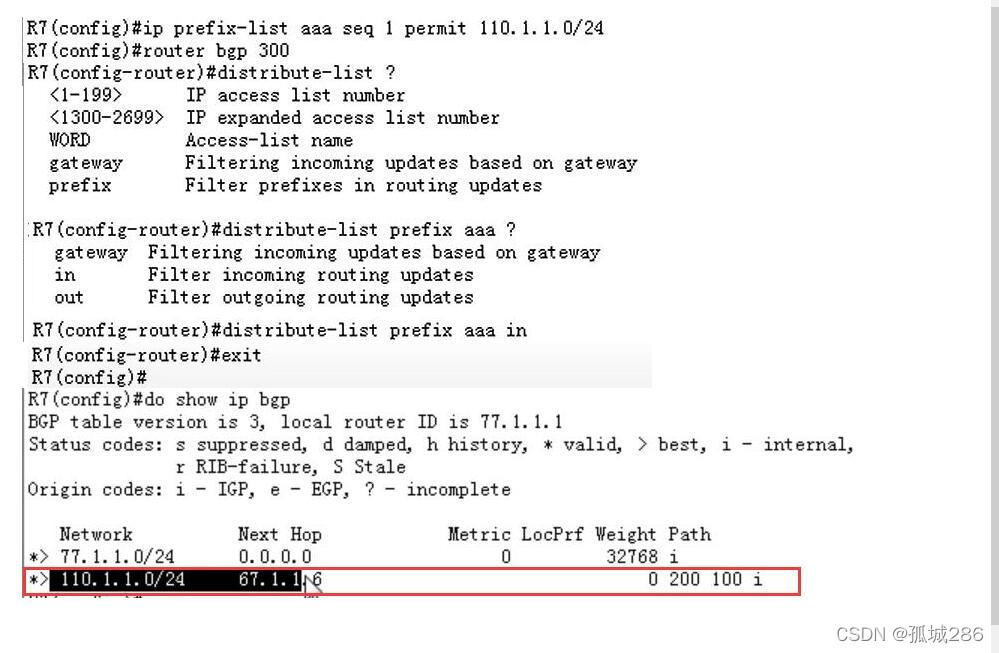
Task: Click the 'distribute-list prefix aaa in' command
Action: pos(374,330)
